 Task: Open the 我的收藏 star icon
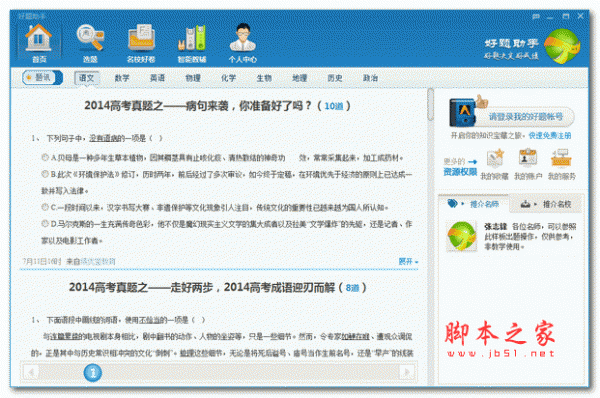pos(494,158)
